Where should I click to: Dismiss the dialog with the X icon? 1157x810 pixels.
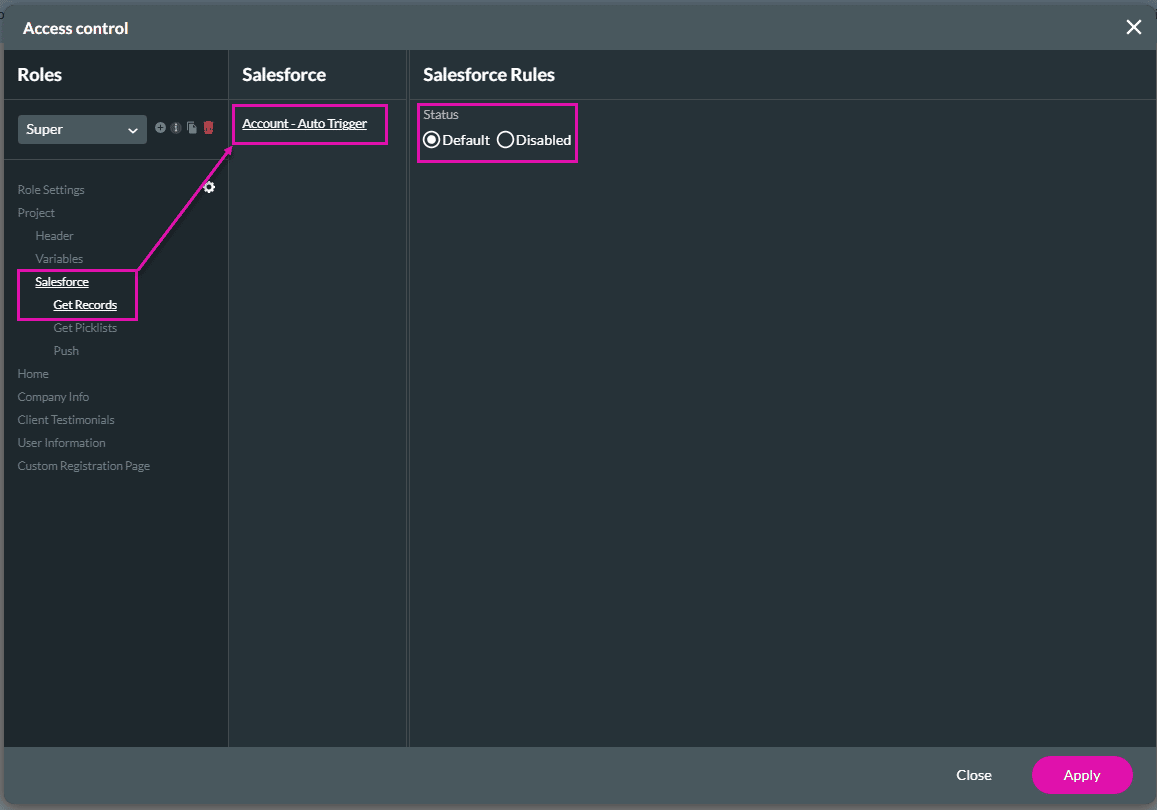(x=1133, y=27)
